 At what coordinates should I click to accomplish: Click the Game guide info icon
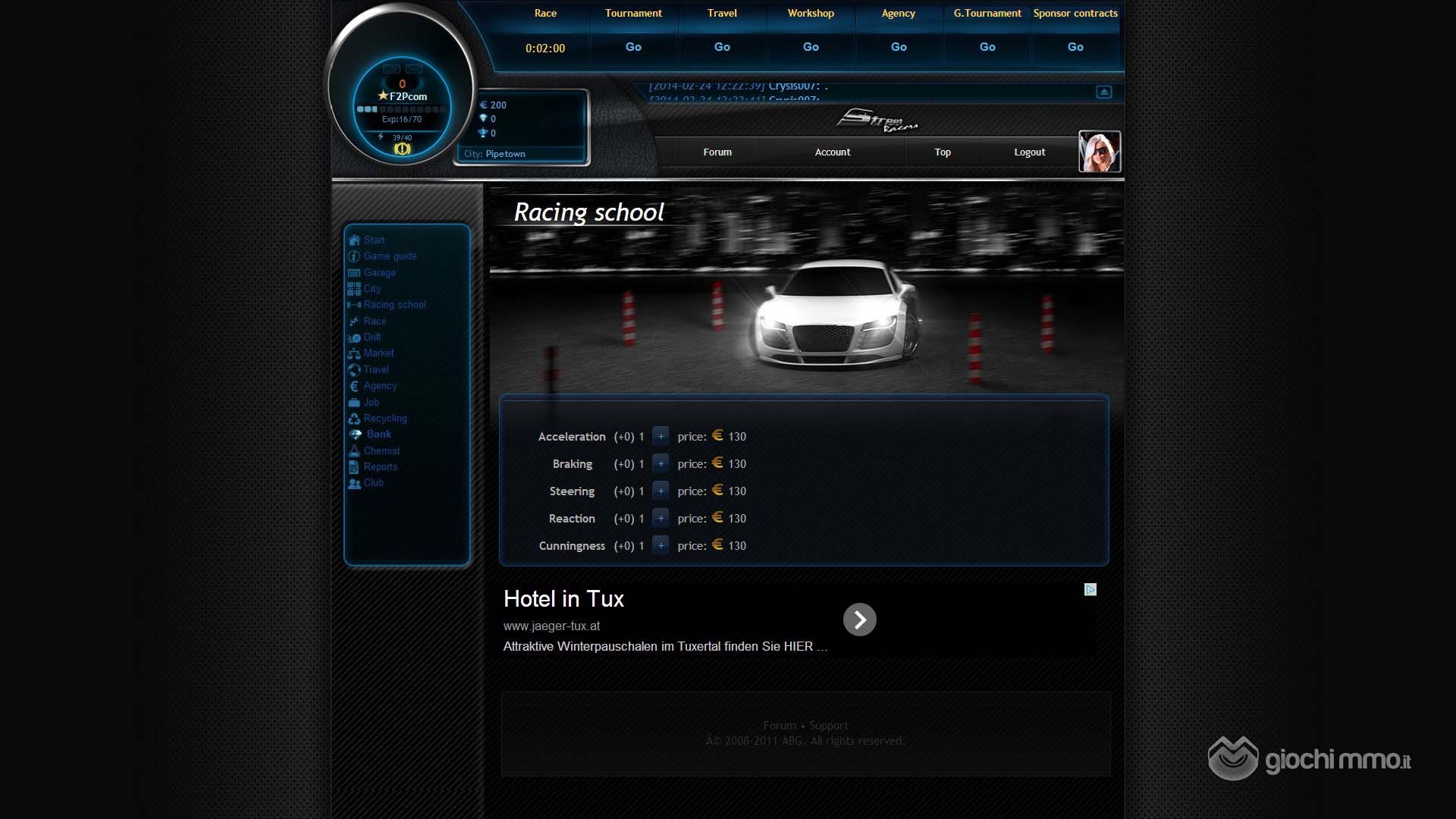(x=354, y=256)
